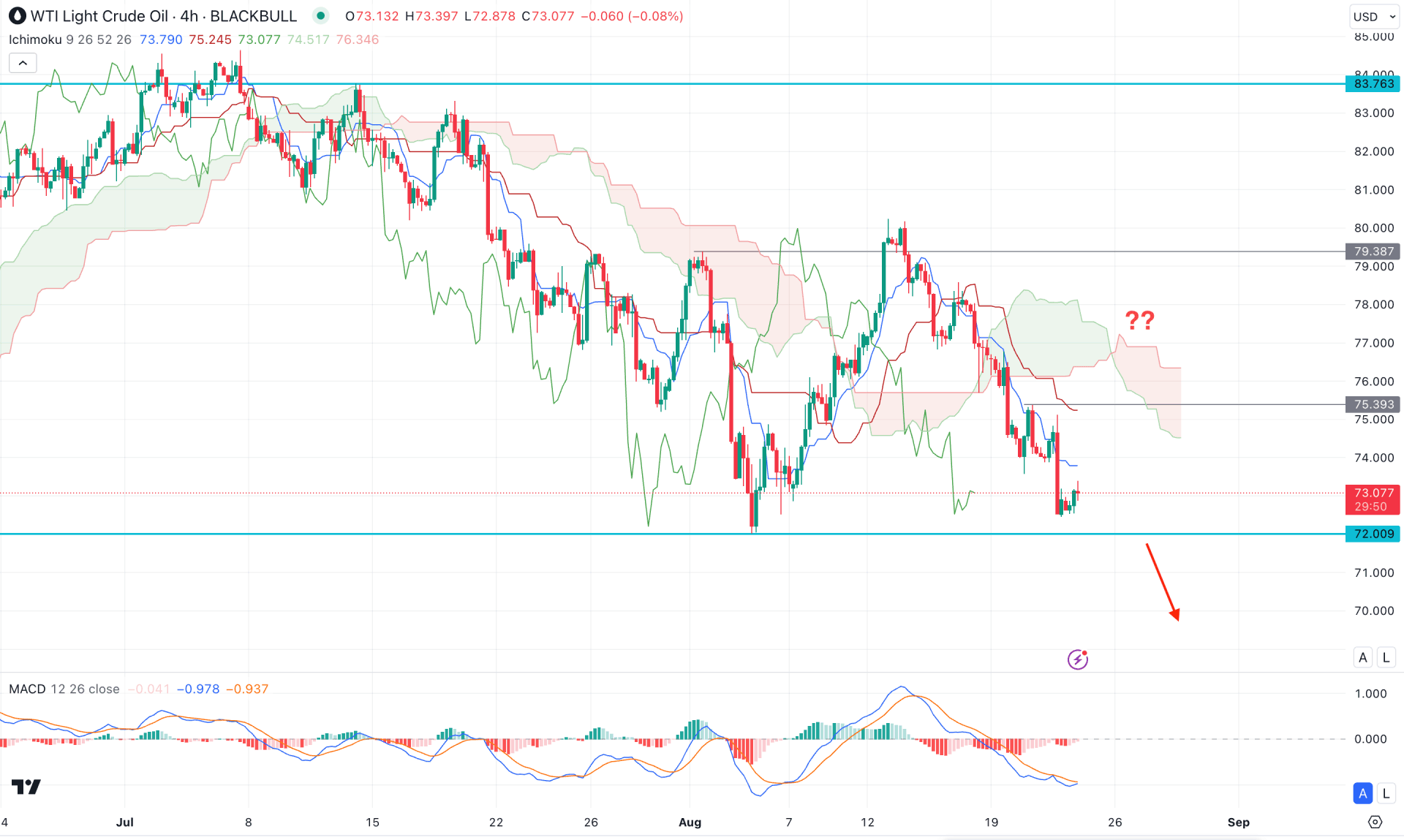Click the current price 73.077 label
This screenshot has height=840, width=1404.
coord(1373,499)
